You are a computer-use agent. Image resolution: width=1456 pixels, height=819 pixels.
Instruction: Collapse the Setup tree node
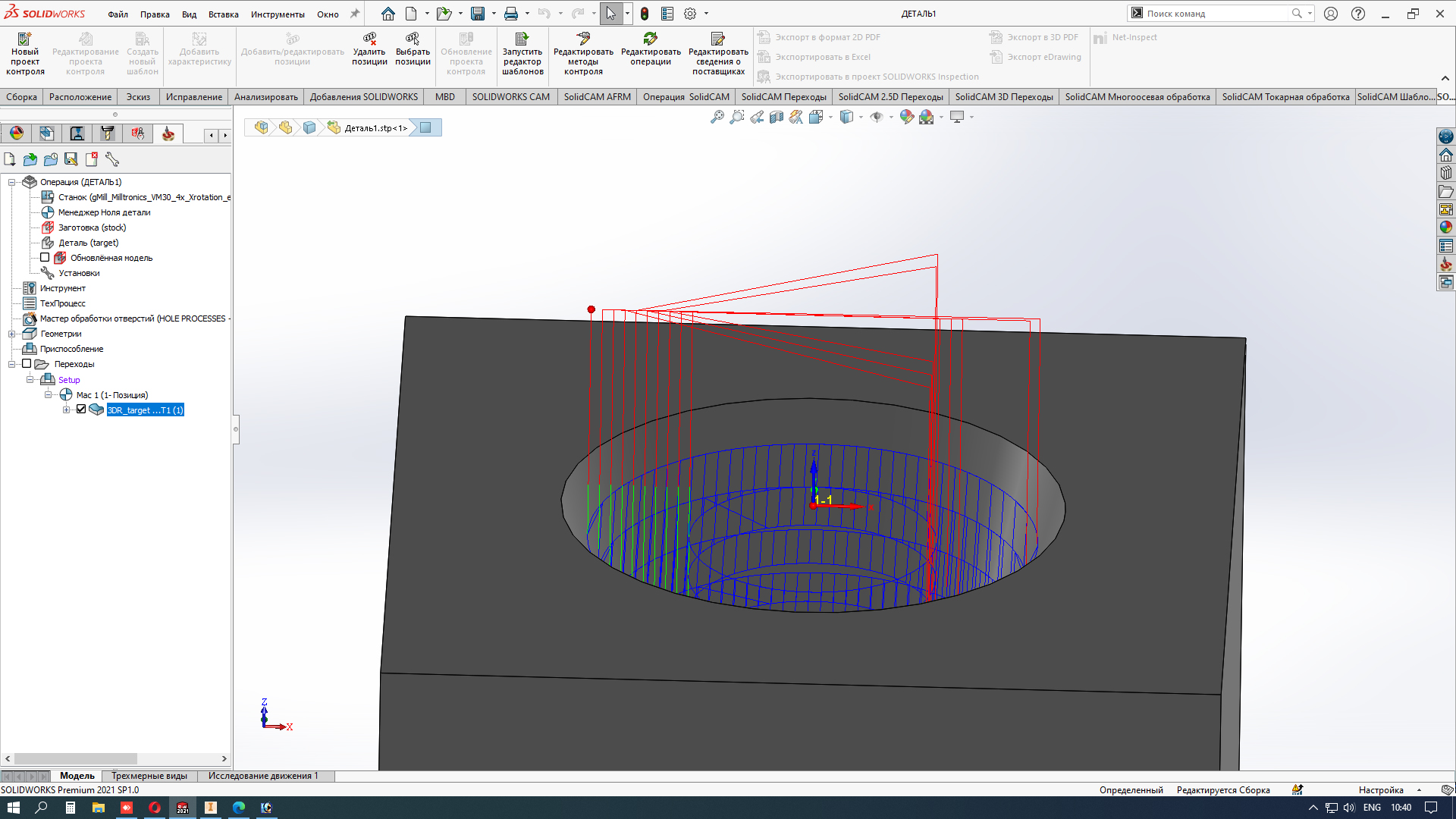click(x=30, y=380)
